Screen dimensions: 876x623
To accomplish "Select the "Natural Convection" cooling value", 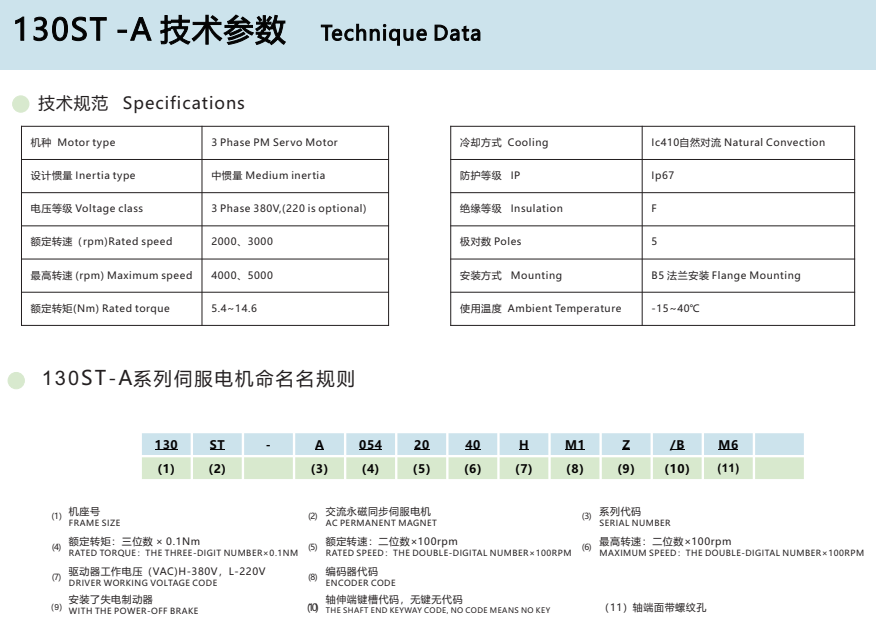I will (x=738, y=143).
